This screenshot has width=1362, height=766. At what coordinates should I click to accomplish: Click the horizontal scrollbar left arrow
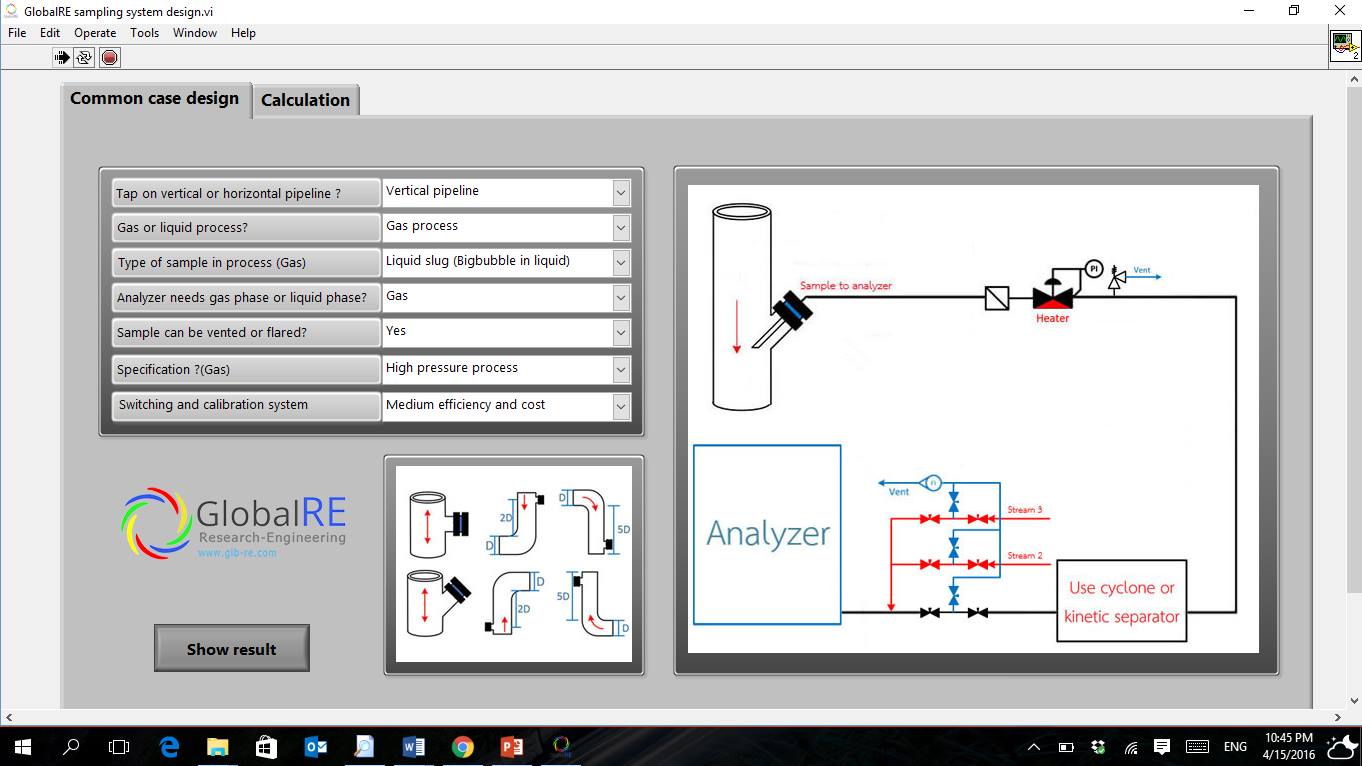[9, 717]
